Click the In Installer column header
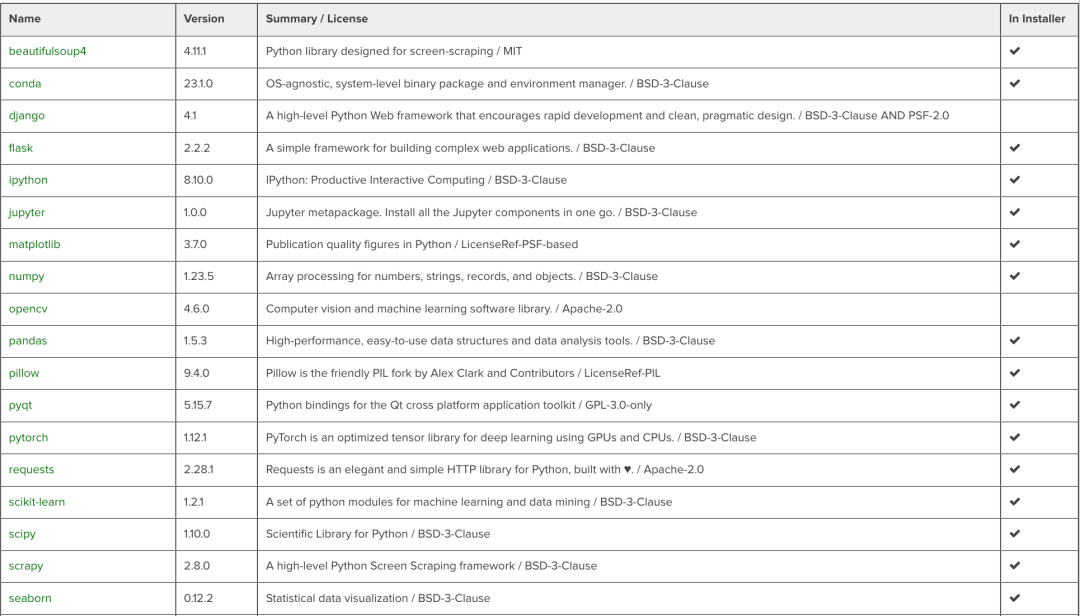The height and width of the screenshot is (616, 1080). pyautogui.click(x=1037, y=19)
